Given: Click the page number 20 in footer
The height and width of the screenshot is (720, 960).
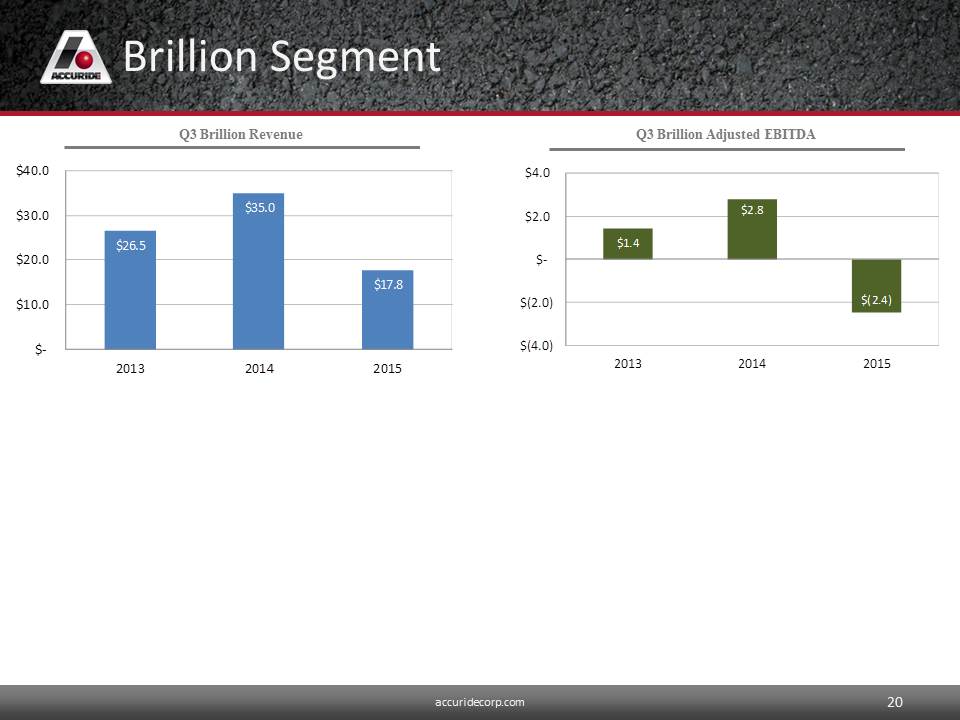Looking at the screenshot, I should coord(895,702).
